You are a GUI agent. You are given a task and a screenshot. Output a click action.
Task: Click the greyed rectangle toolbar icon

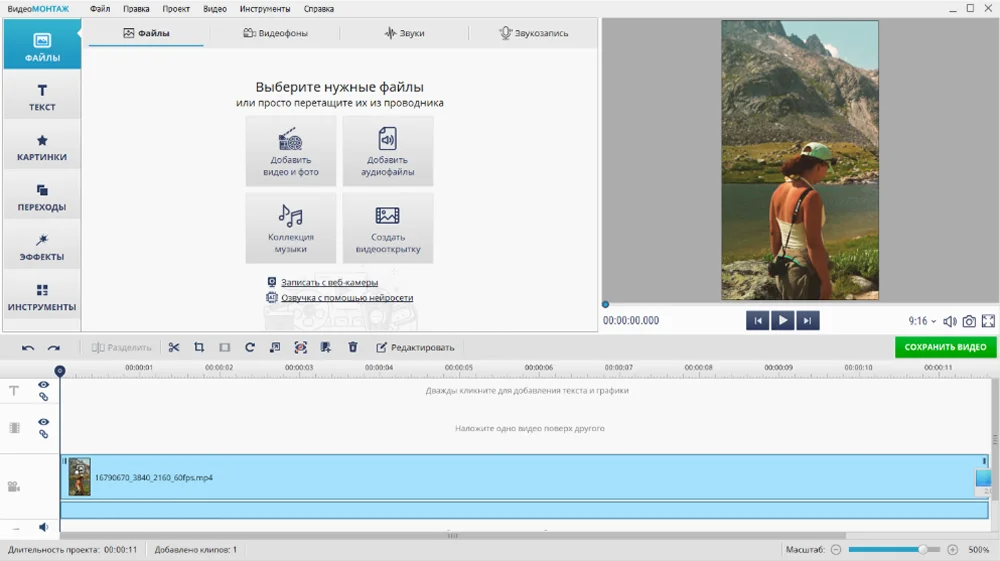pyautogui.click(x=224, y=347)
